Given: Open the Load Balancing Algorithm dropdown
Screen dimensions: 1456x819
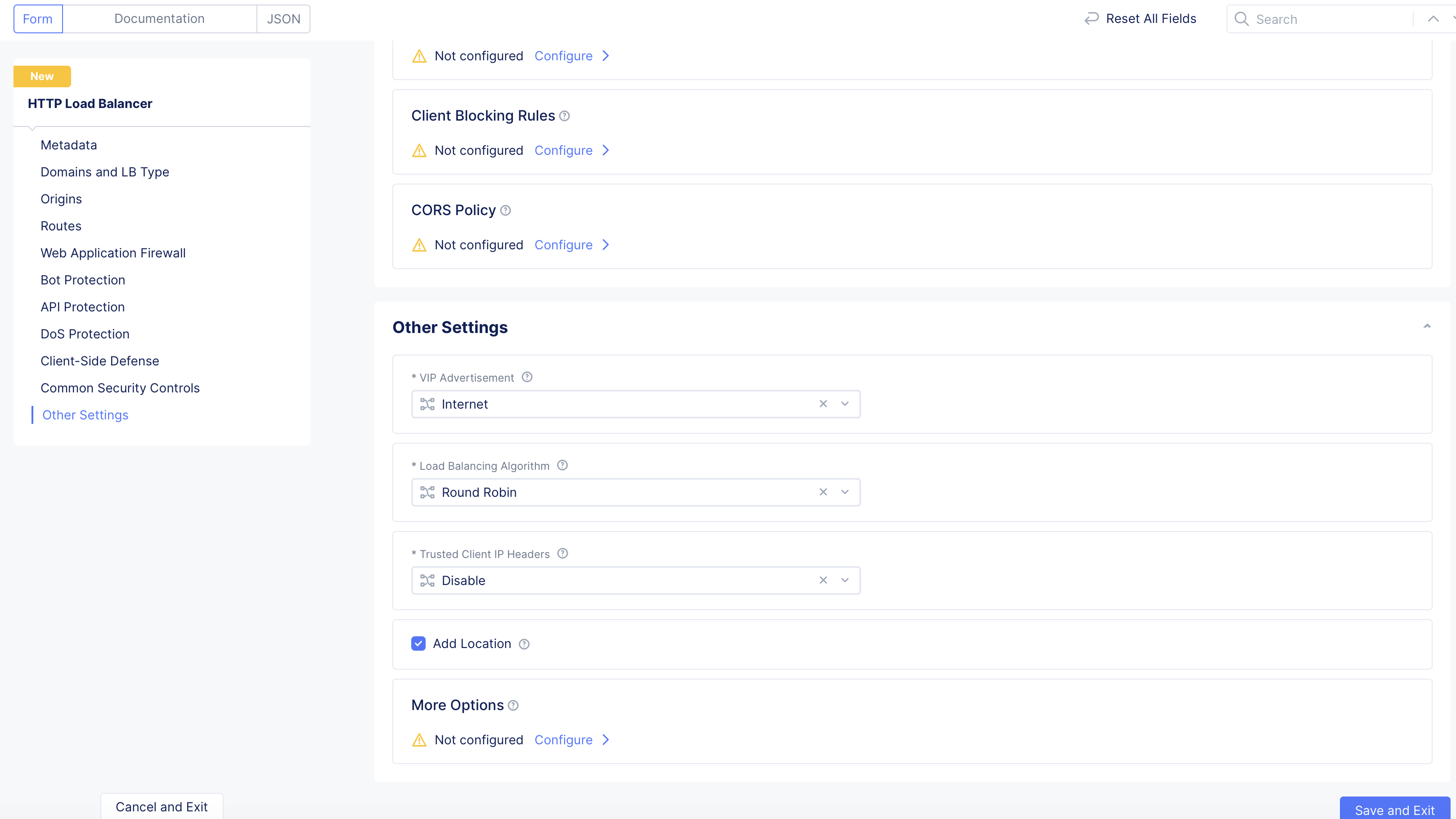Looking at the screenshot, I should [x=845, y=492].
